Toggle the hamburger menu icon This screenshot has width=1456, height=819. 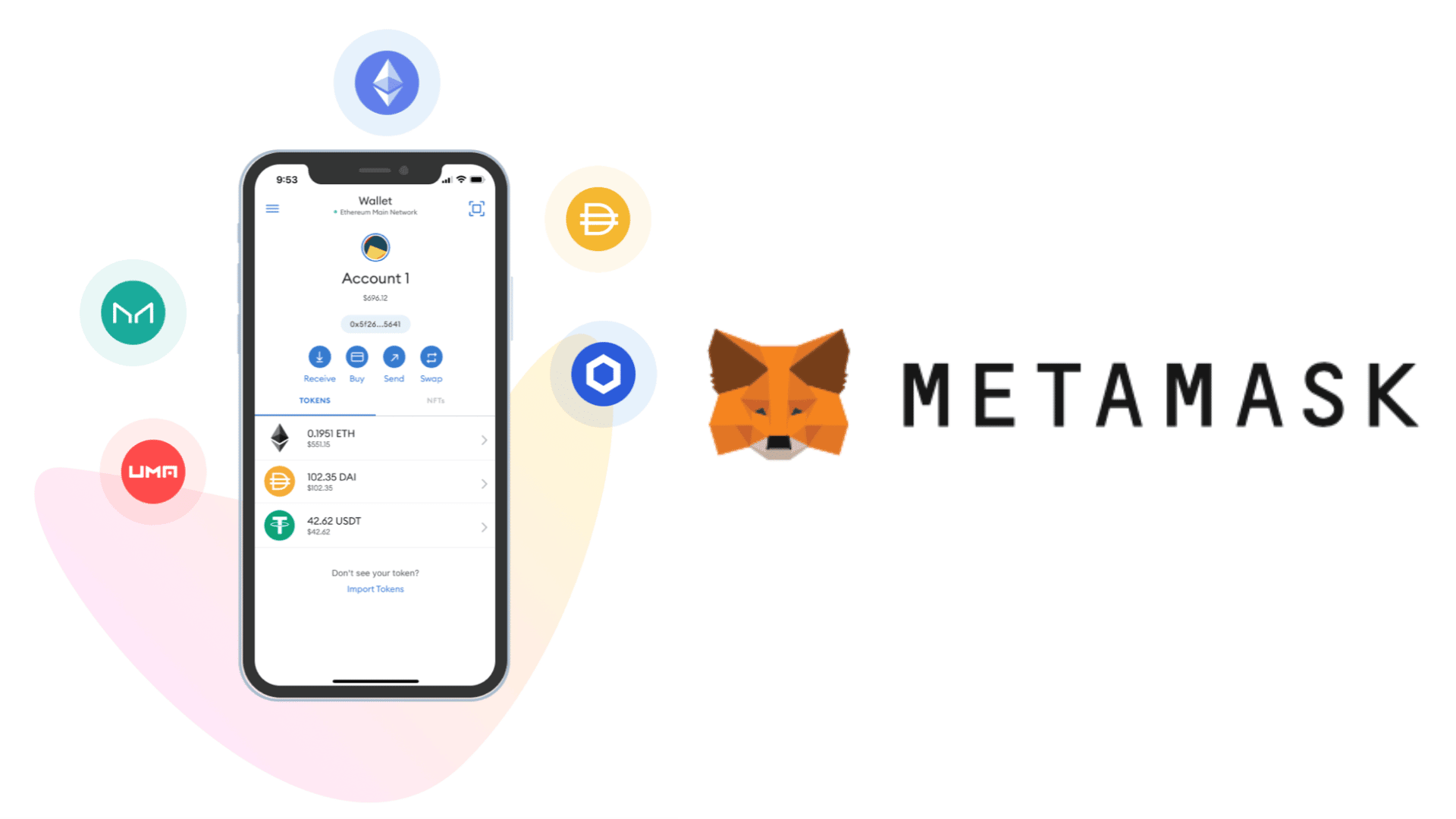pos(271,208)
